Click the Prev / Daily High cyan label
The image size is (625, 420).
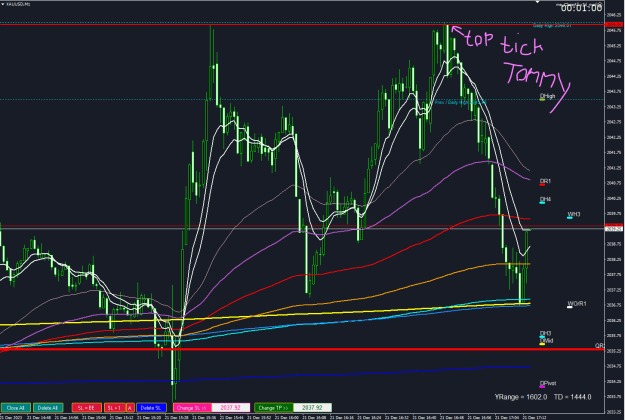pos(460,102)
